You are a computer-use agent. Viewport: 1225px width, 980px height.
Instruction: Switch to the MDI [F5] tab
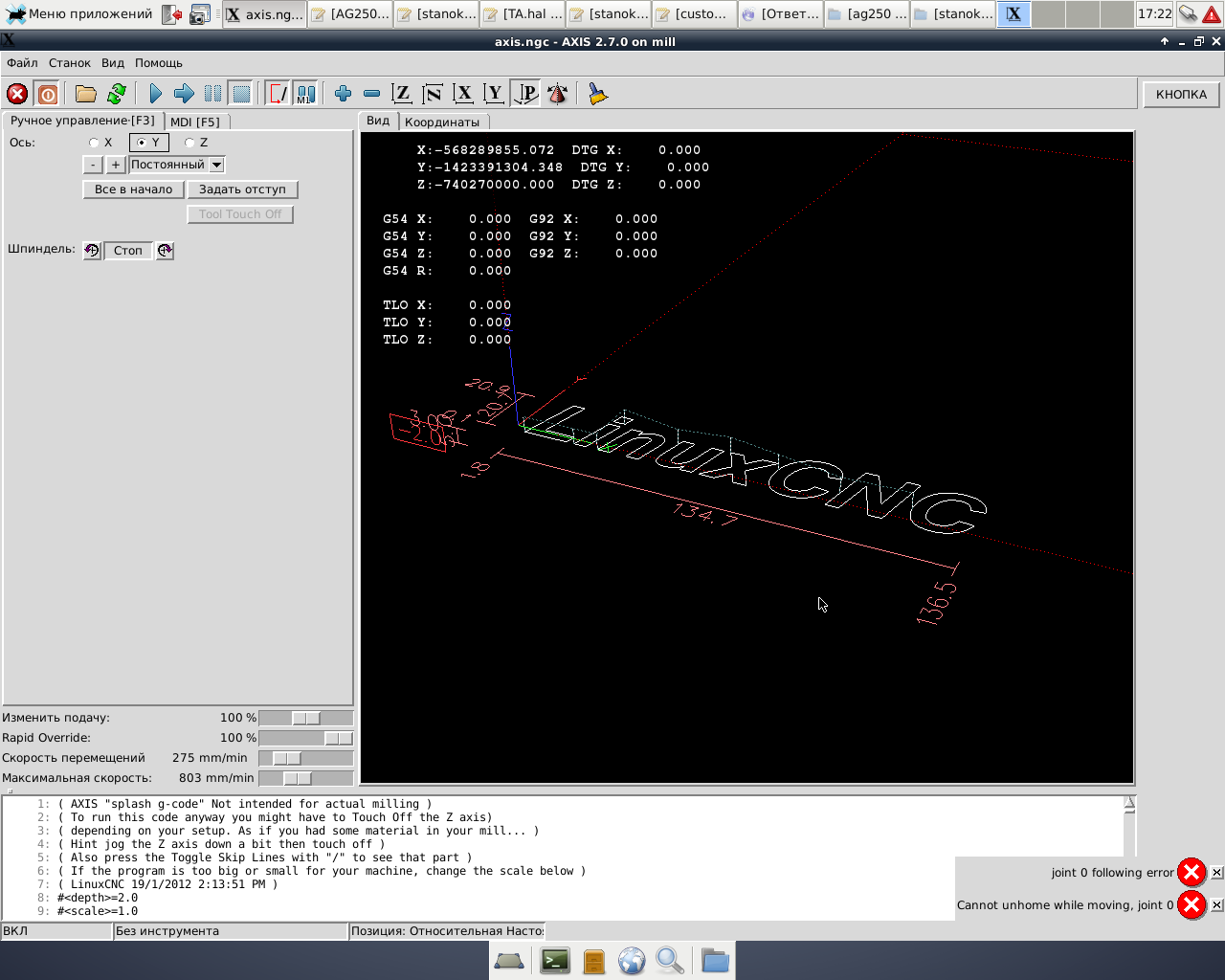(195, 122)
